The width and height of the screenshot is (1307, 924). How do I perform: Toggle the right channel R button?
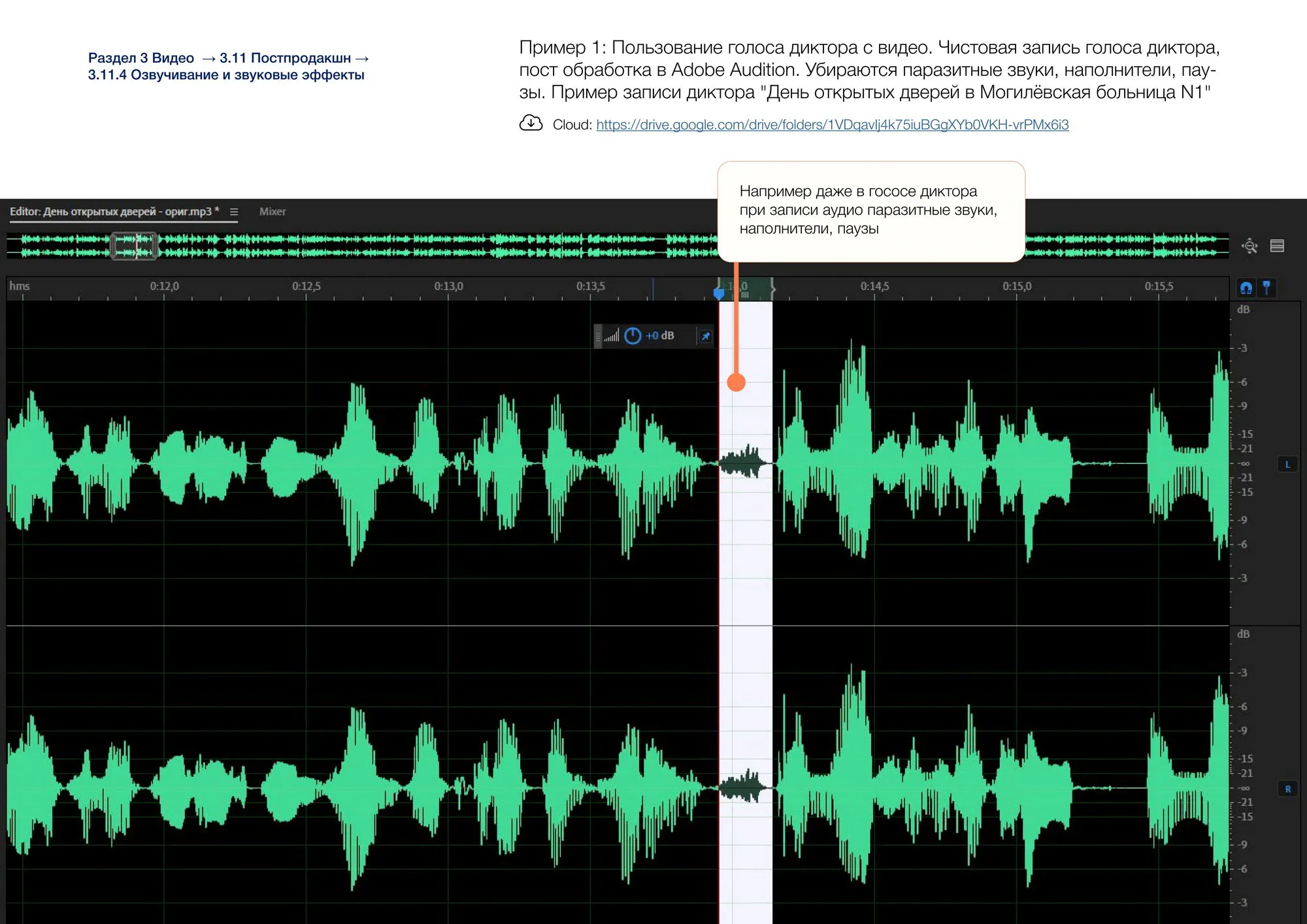point(1287,789)
